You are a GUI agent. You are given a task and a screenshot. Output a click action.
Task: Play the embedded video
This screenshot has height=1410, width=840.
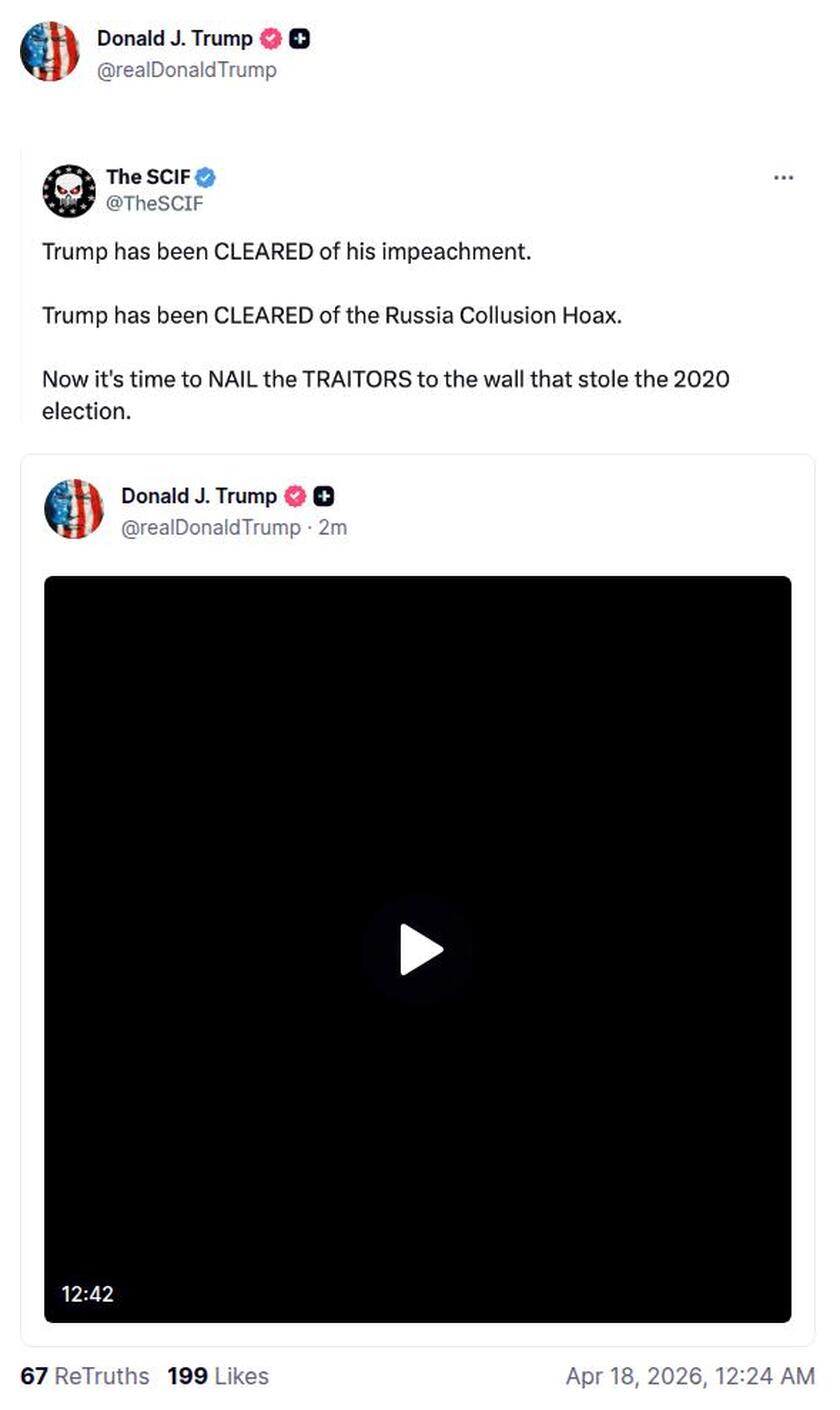point(421,950)
